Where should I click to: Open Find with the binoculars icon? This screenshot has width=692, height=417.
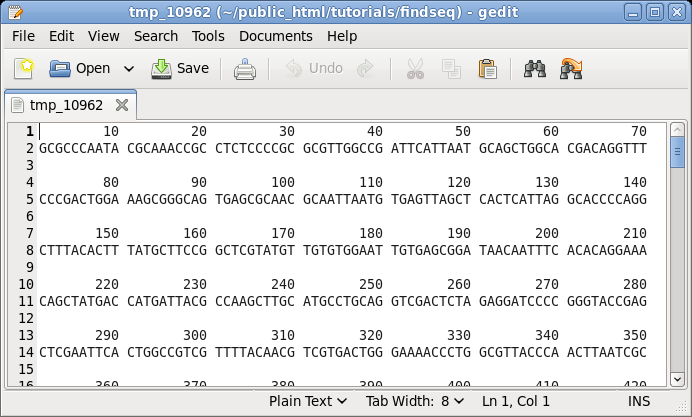click(535, 69)
